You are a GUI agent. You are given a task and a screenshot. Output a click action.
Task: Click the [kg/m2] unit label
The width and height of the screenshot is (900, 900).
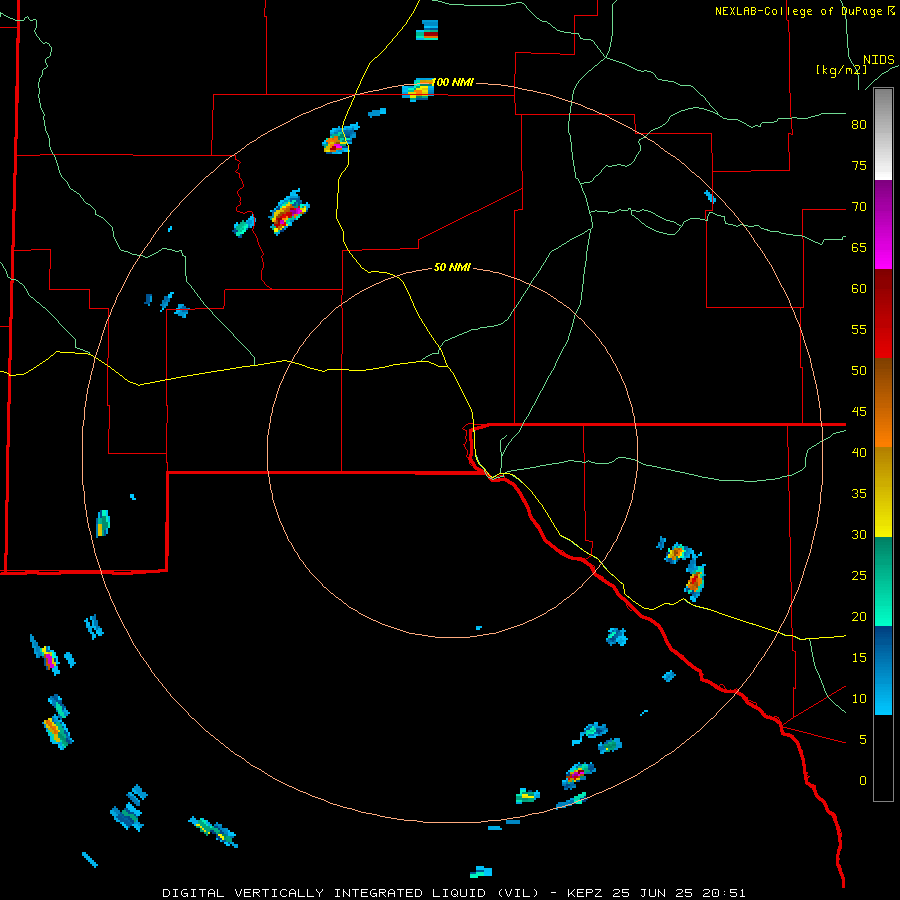click(841, 70)
